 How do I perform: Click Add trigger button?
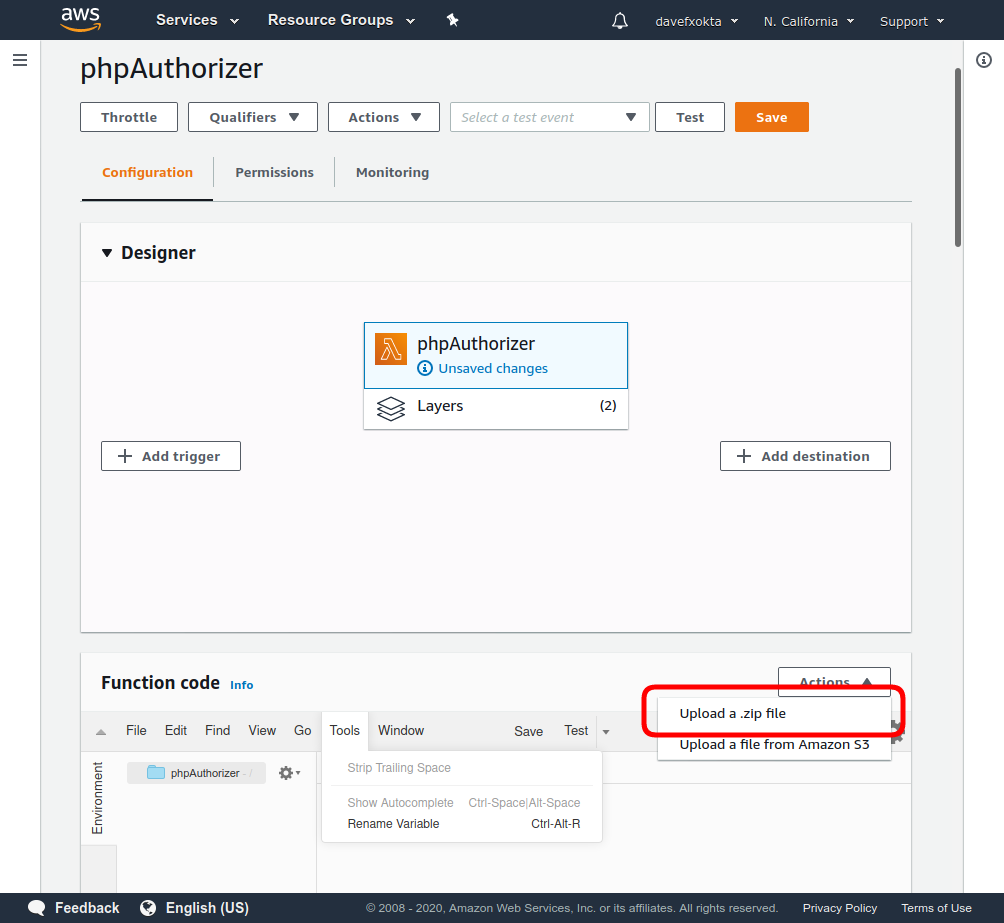171,456
